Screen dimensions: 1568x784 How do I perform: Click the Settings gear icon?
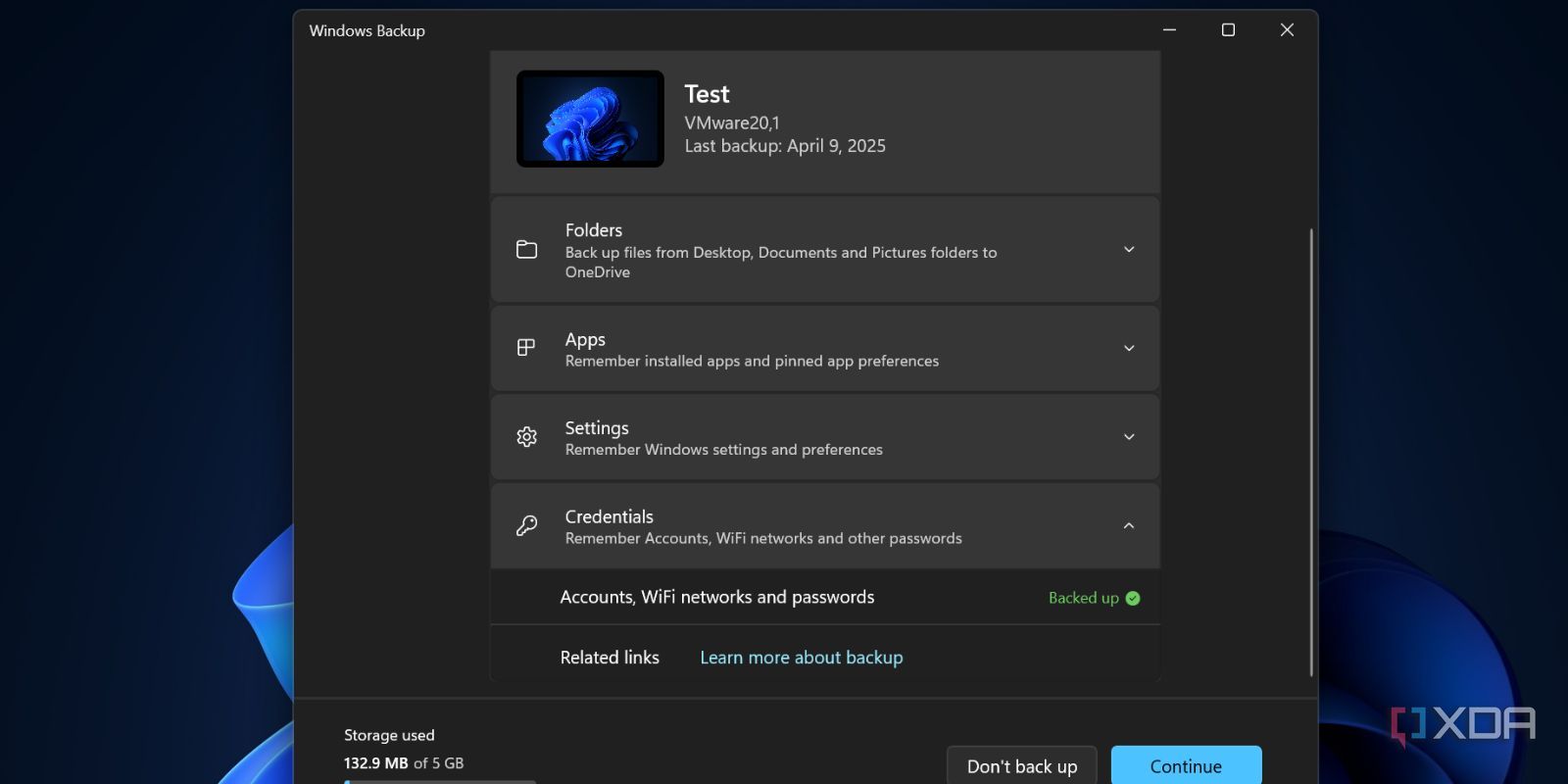(x=526, y=437)
